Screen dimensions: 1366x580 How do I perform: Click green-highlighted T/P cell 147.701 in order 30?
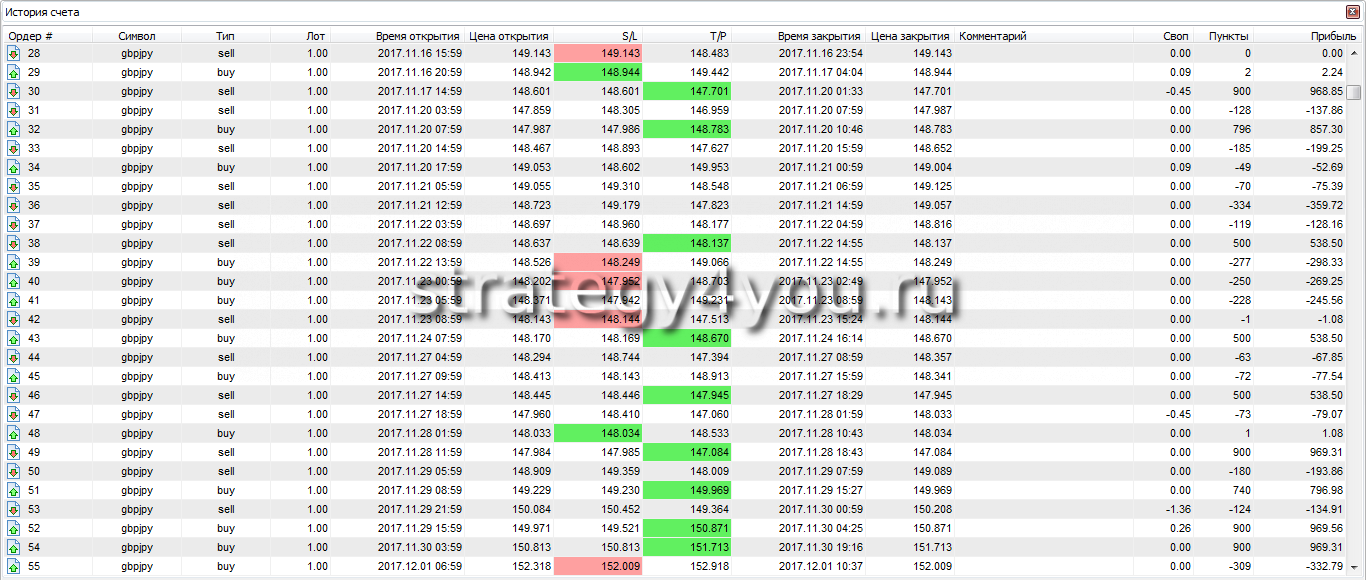686,91
